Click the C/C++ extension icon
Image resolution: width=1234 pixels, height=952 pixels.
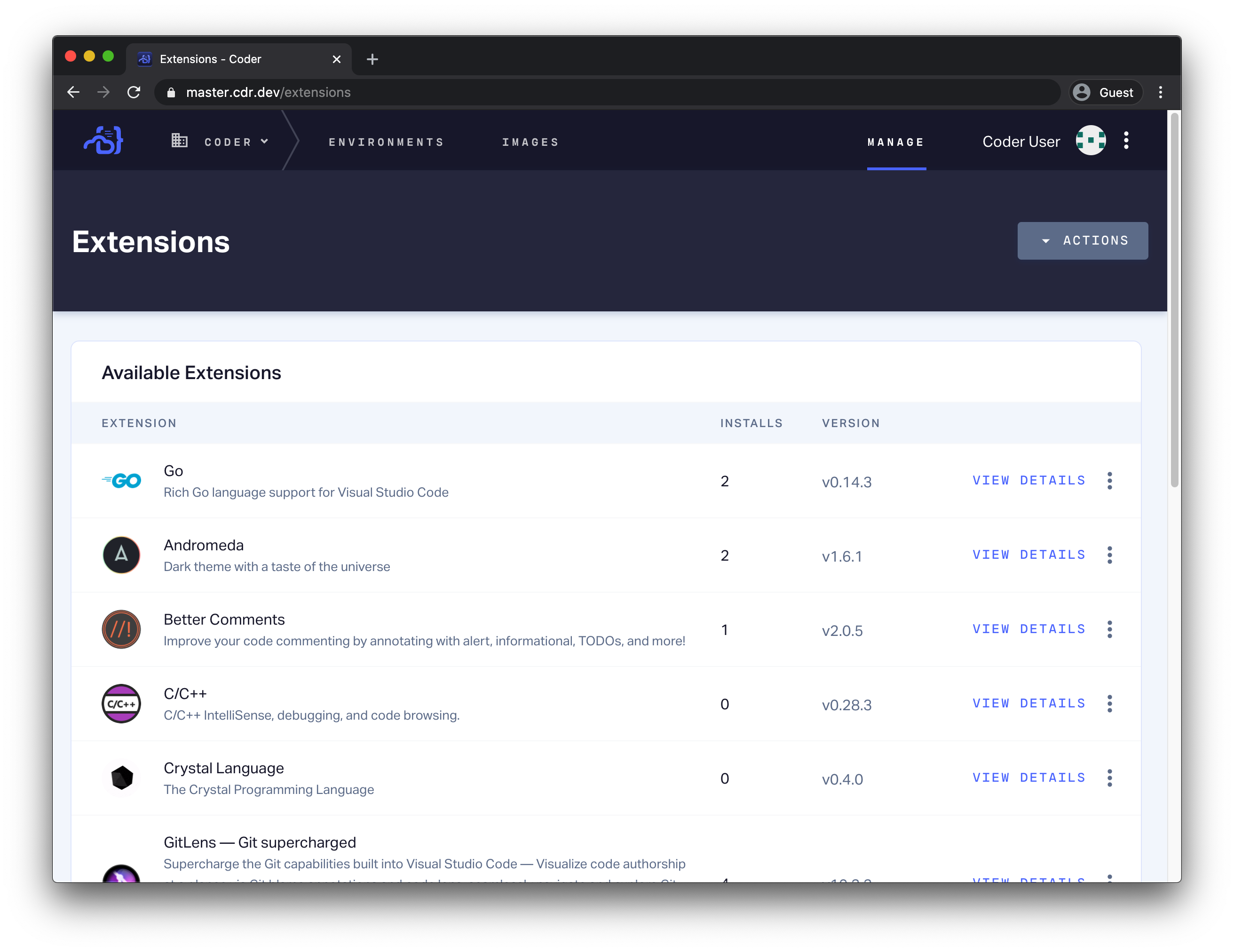(121, 704)
